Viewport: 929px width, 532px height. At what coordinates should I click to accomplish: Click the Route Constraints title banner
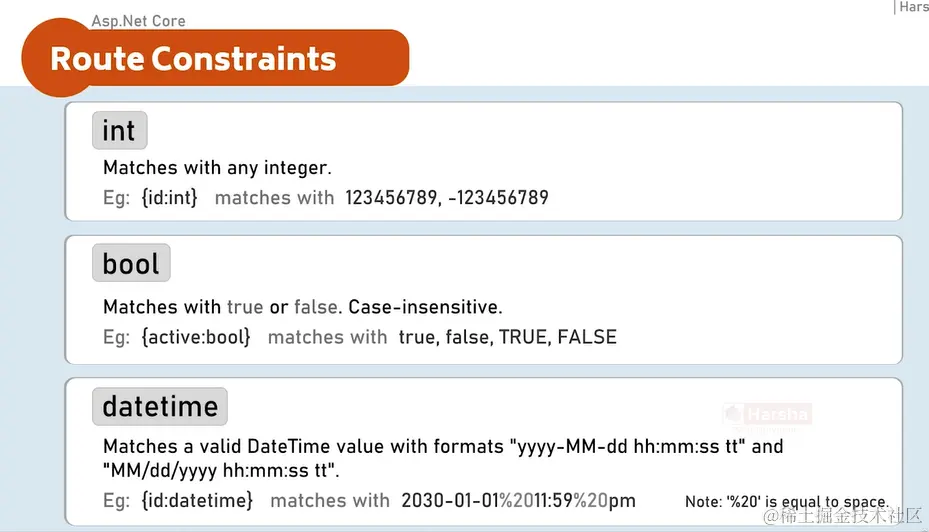pos(216,58)
